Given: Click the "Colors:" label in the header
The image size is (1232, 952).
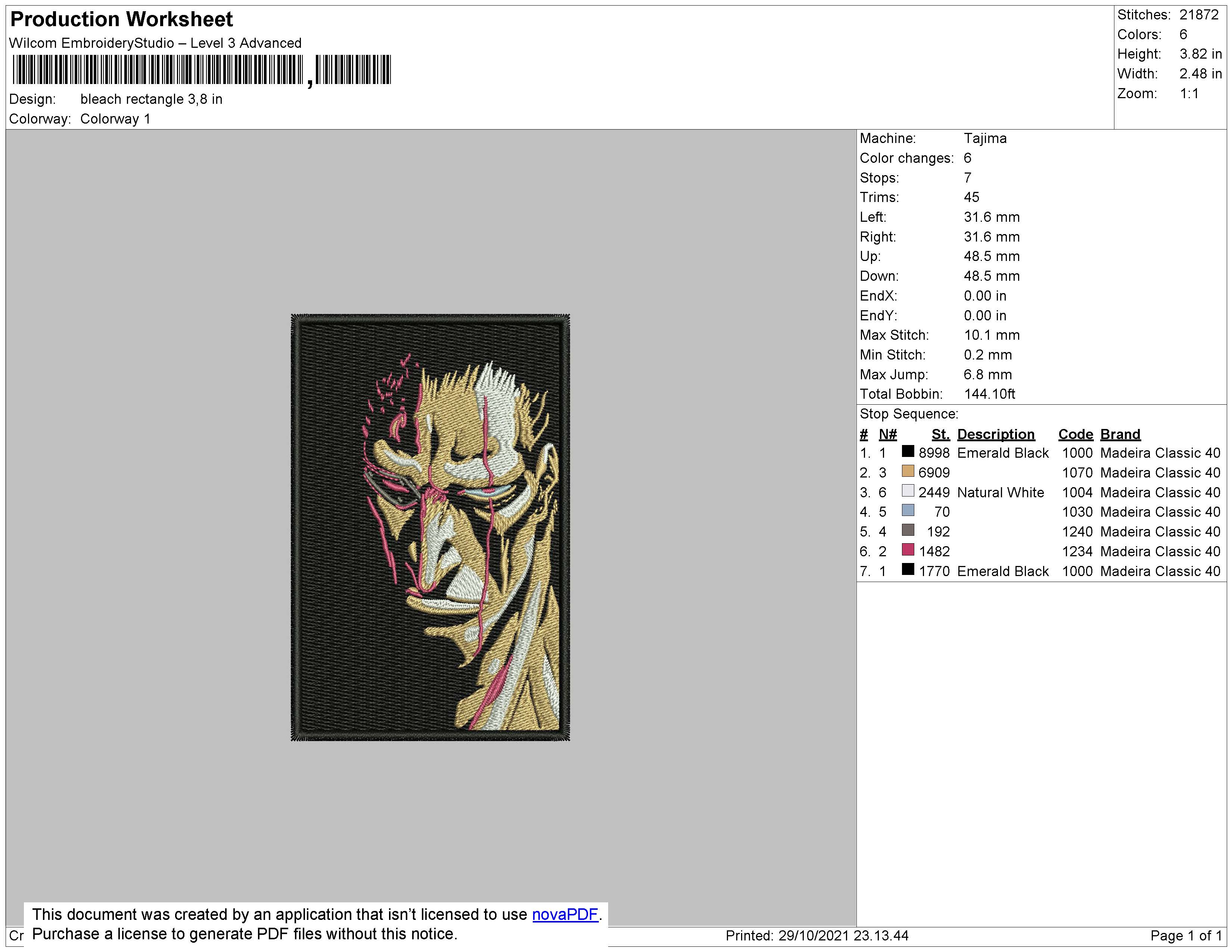Looking at the screenshot, I should (1139, 35).
